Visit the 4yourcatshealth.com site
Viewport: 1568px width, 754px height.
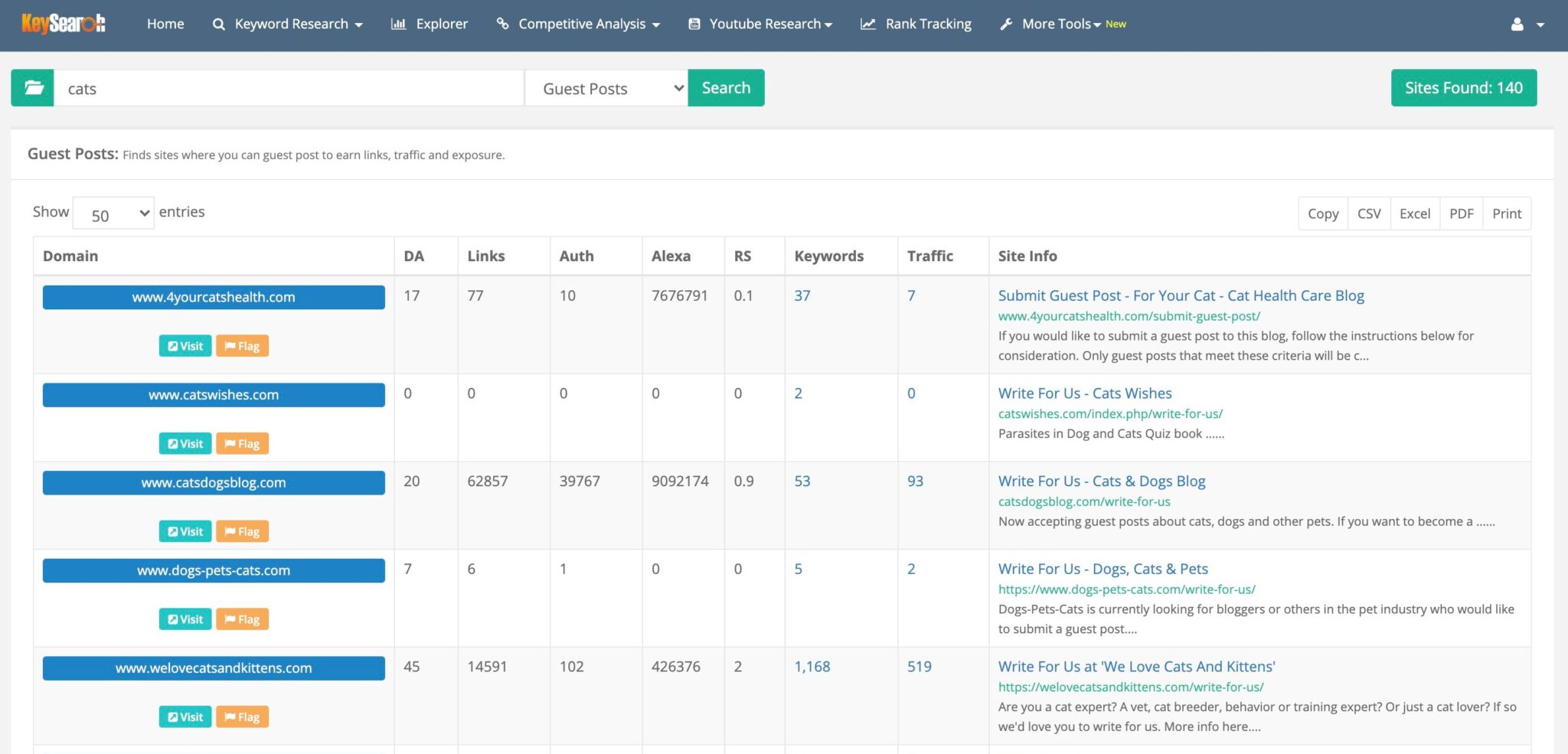point(185,346)
